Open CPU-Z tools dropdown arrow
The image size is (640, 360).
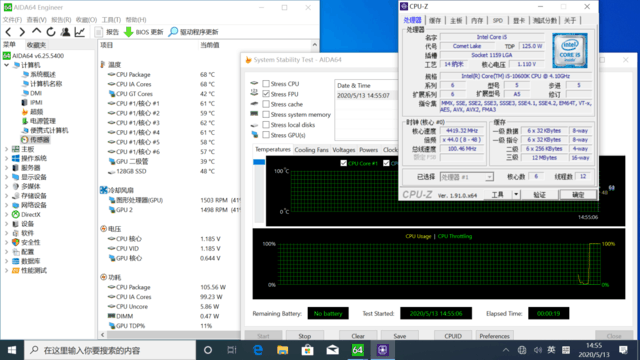click(516, 194)
